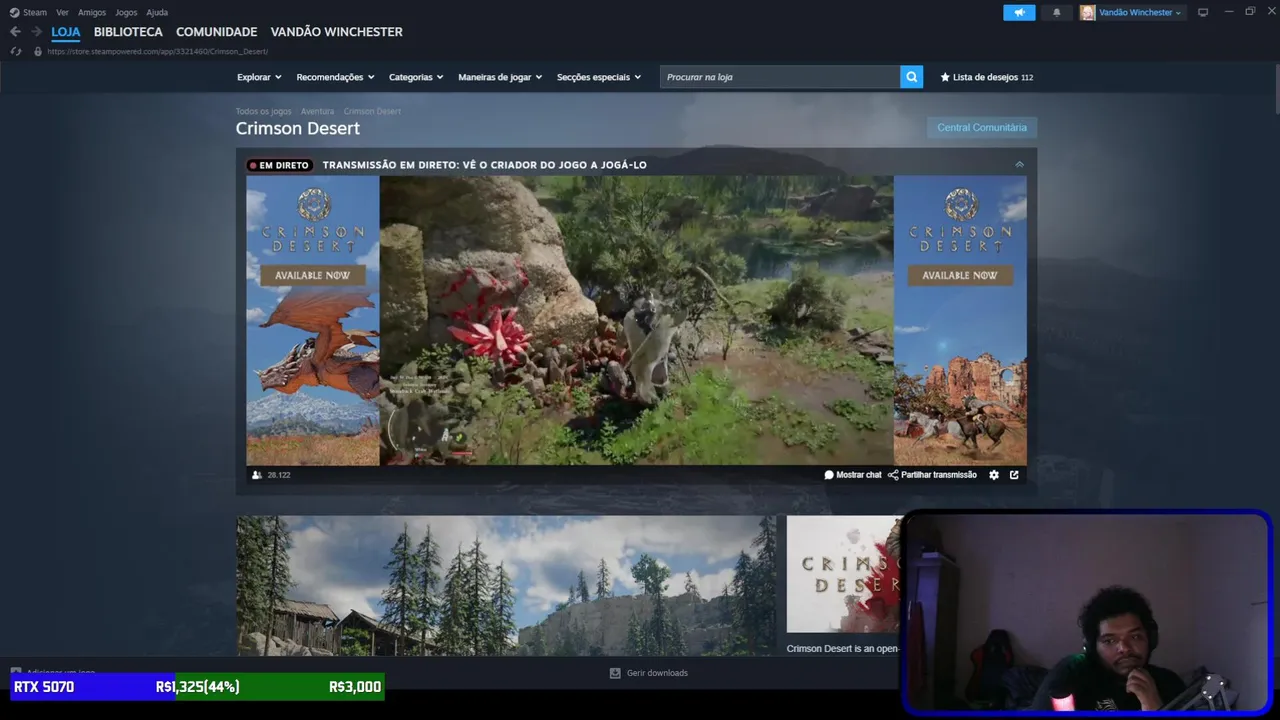Click the Crimson Desert page title
The width and height of the screenshot is (1280, 720).
298,129
